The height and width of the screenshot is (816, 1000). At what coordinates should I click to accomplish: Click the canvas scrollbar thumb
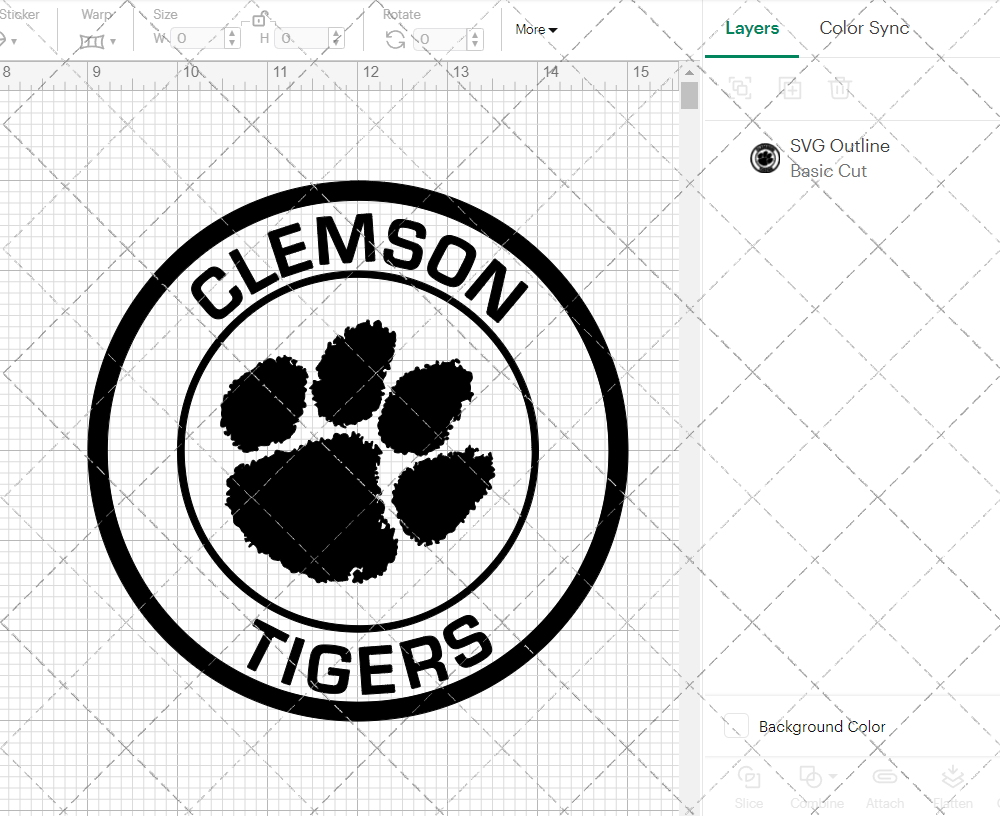[x=689, y=95]
